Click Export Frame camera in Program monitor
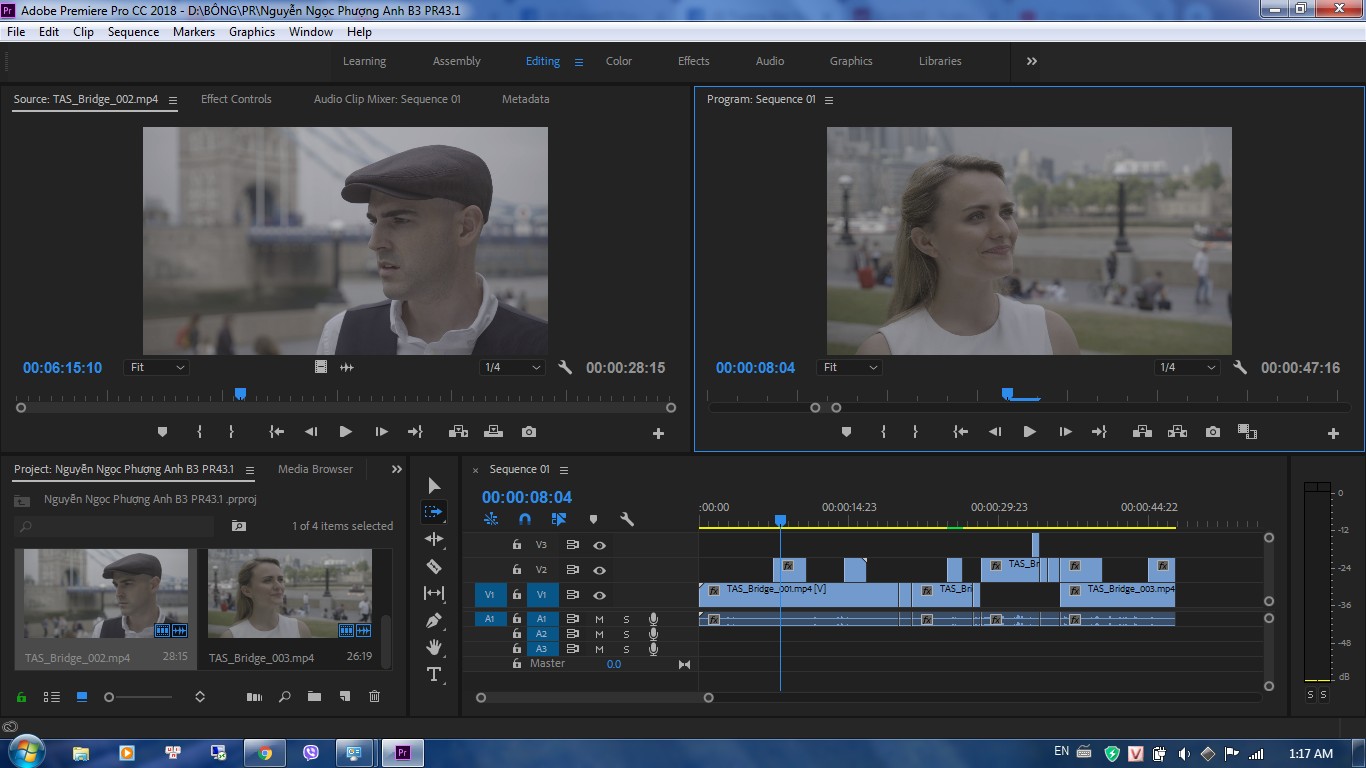 click(1213, 432)
